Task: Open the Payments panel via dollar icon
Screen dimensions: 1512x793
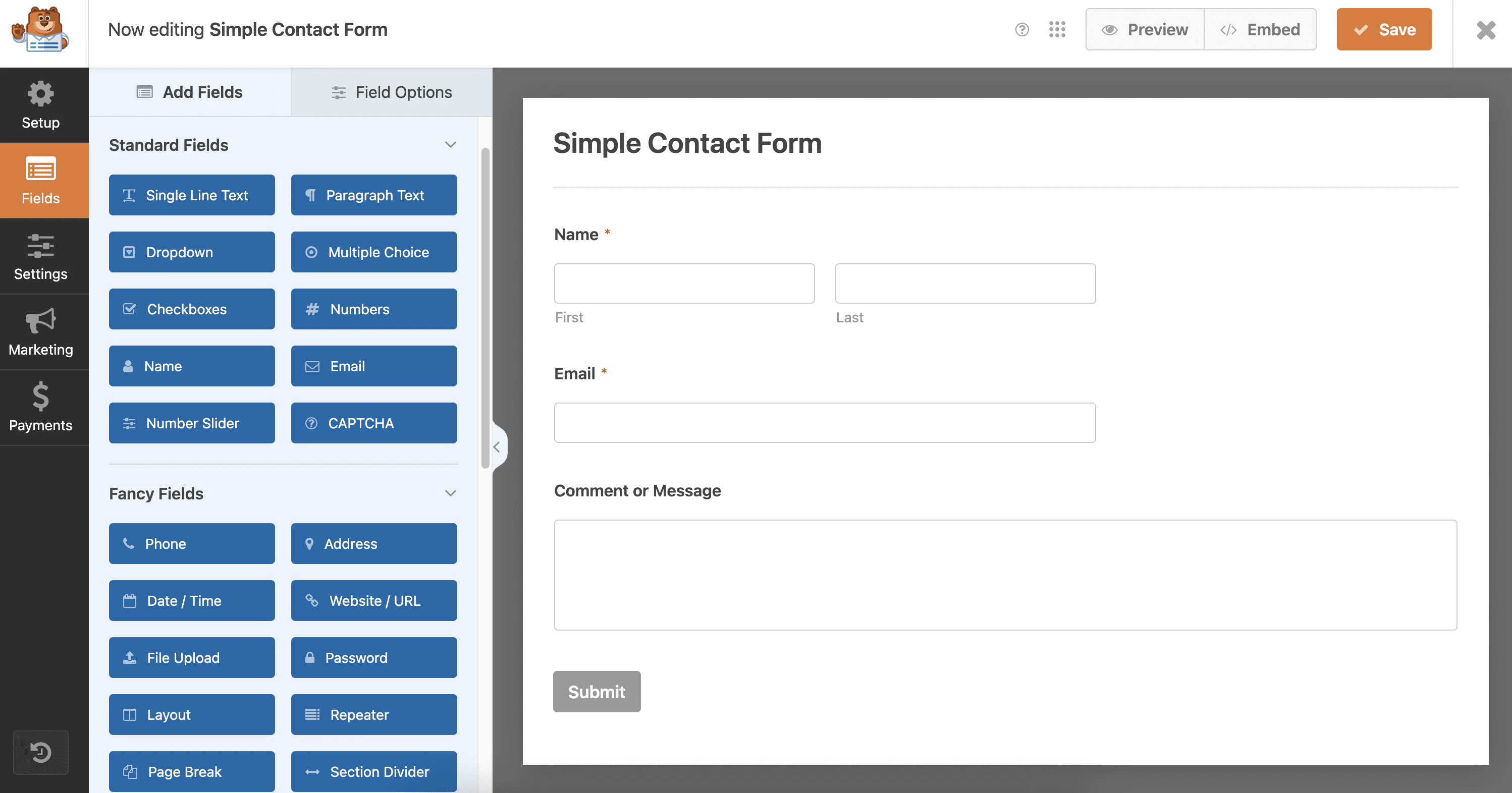Action: 40,408
